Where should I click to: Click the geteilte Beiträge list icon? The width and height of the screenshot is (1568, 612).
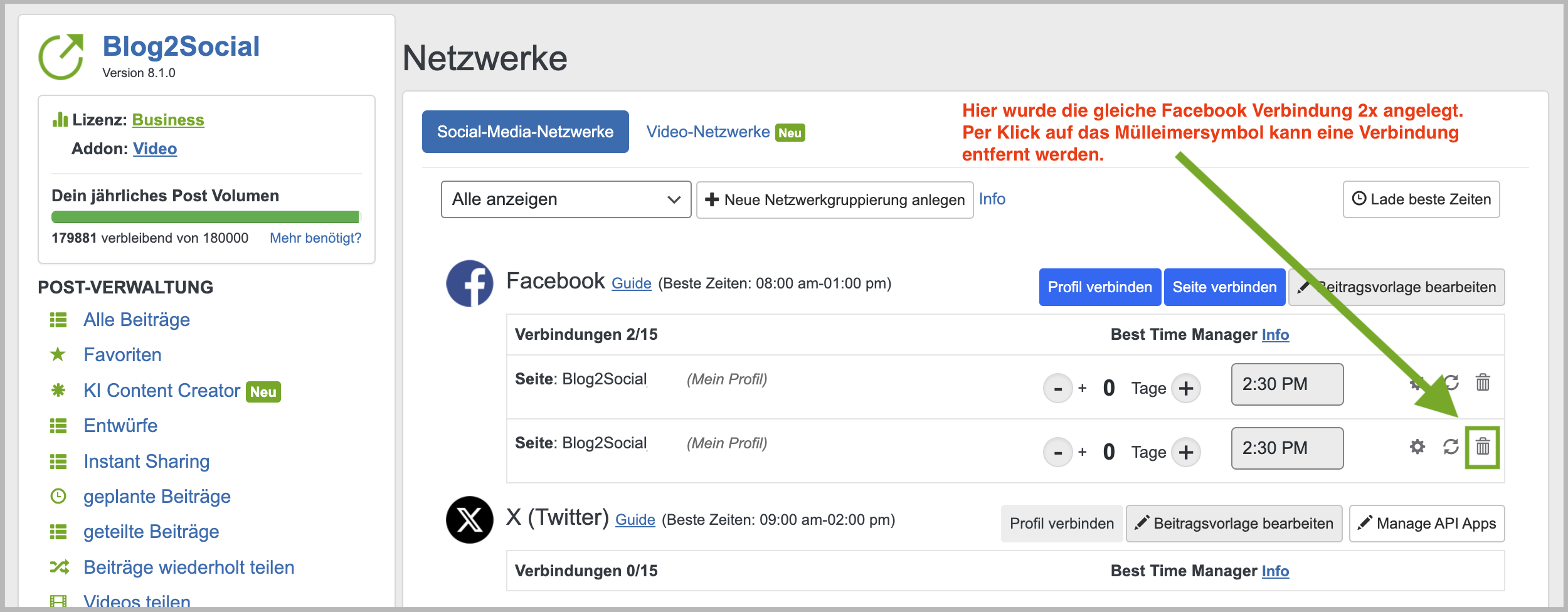[58, 532]
